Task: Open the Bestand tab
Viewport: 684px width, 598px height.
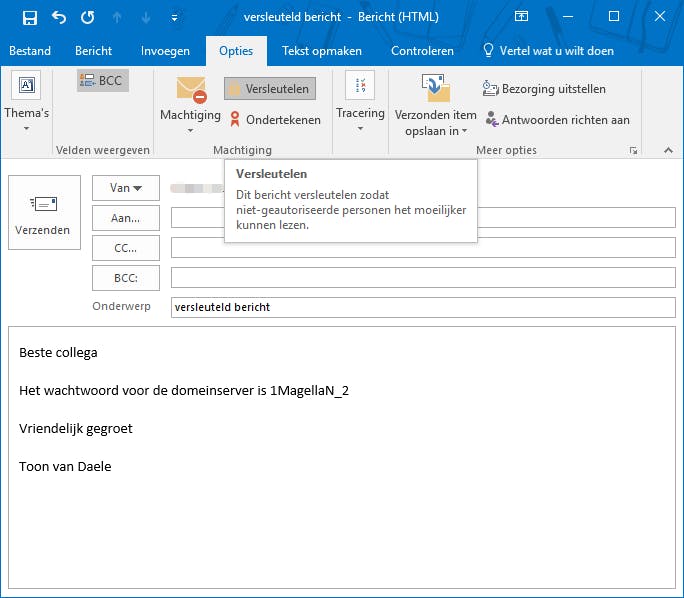Action: click(x=30, y=51)
